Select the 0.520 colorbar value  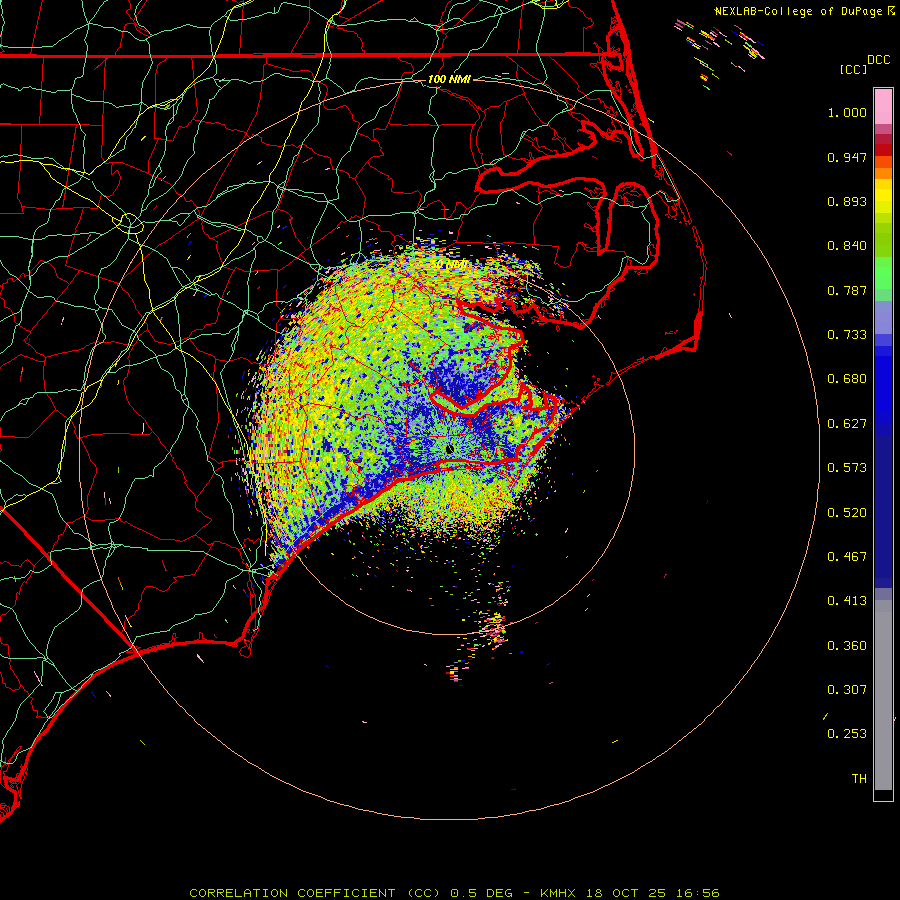coord(847,513)
